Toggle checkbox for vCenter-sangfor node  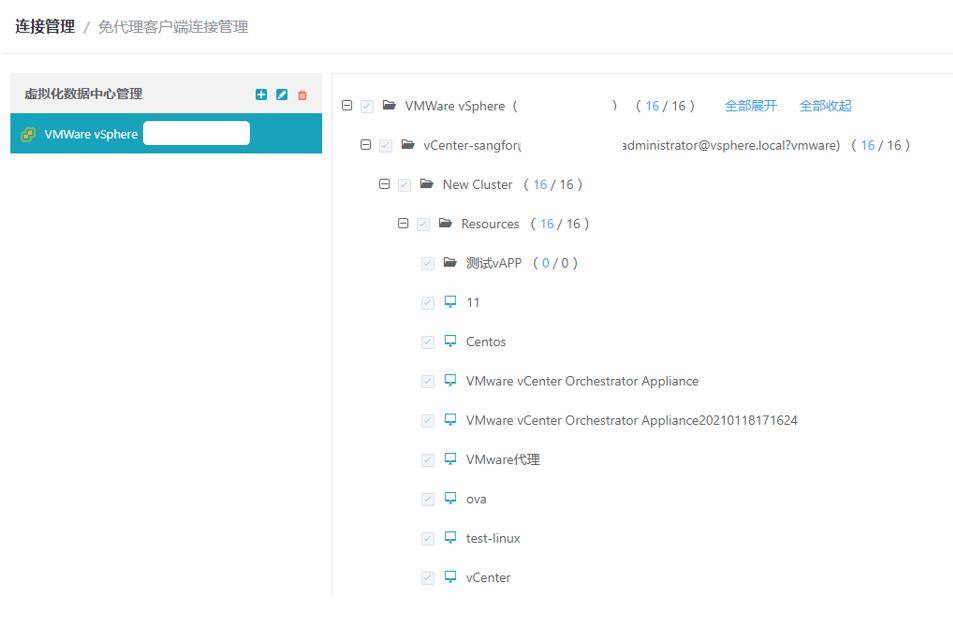coord(385,146)
